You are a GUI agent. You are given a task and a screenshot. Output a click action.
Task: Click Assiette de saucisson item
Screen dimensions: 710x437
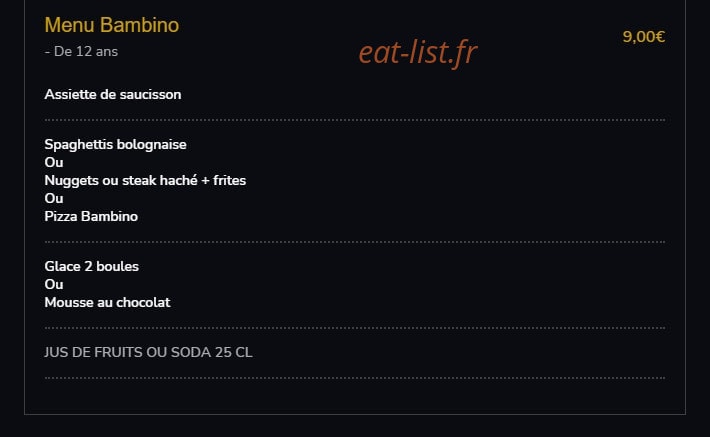pyautogui.click(x=113, y=95)
